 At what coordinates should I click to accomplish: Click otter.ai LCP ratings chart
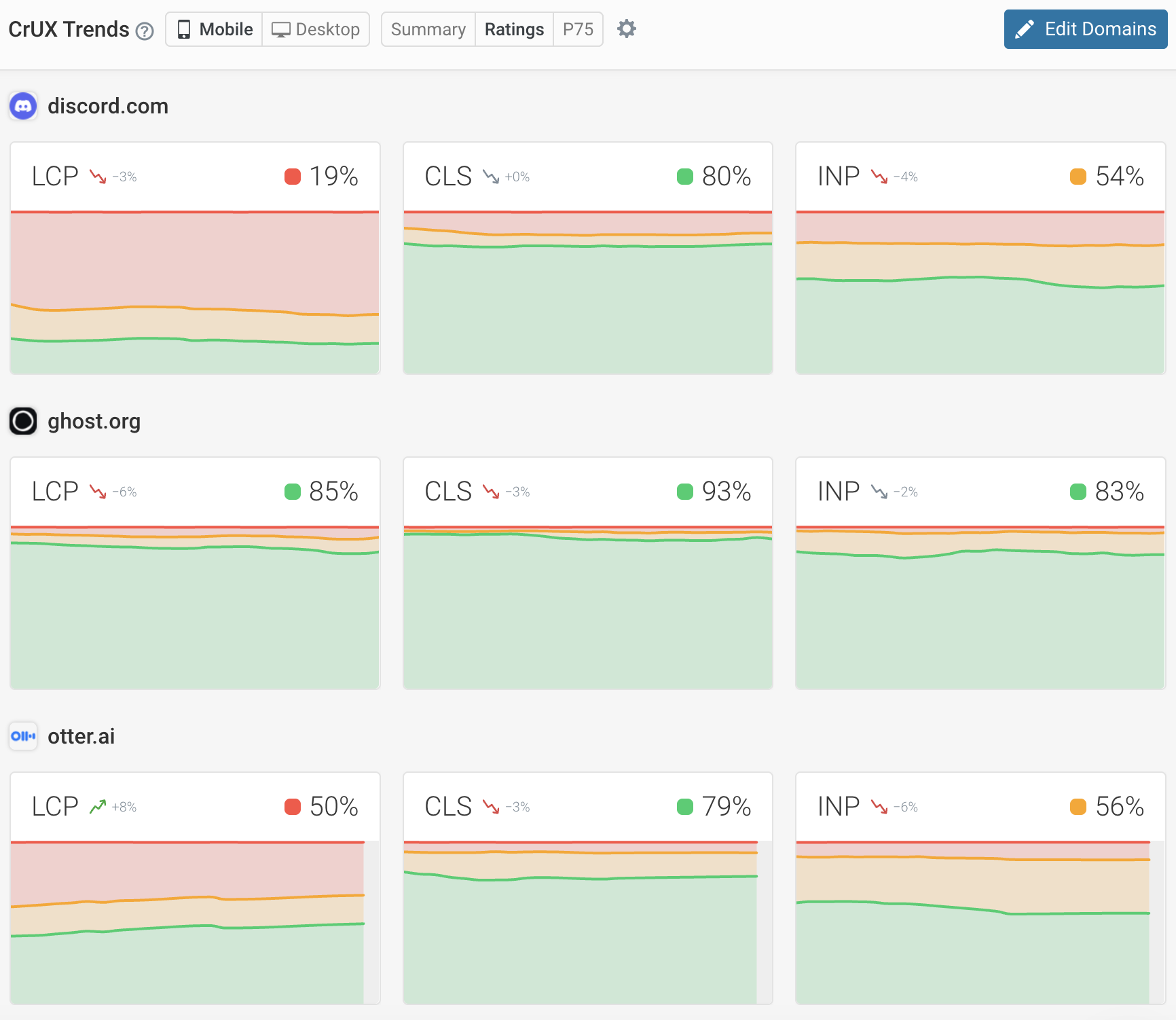195,923
